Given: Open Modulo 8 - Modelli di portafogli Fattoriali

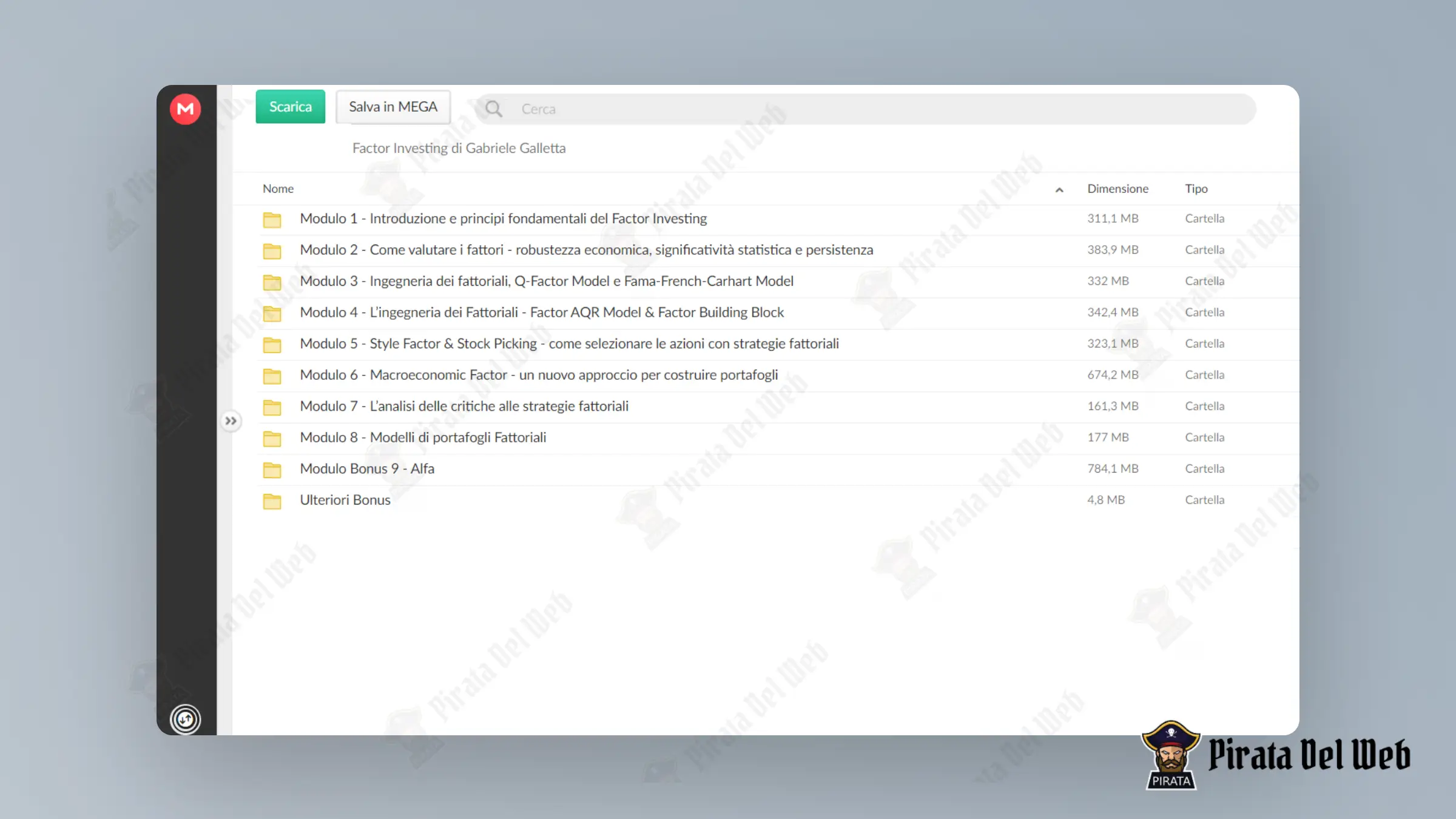Looking at the screenshot, I should point(423,437).
